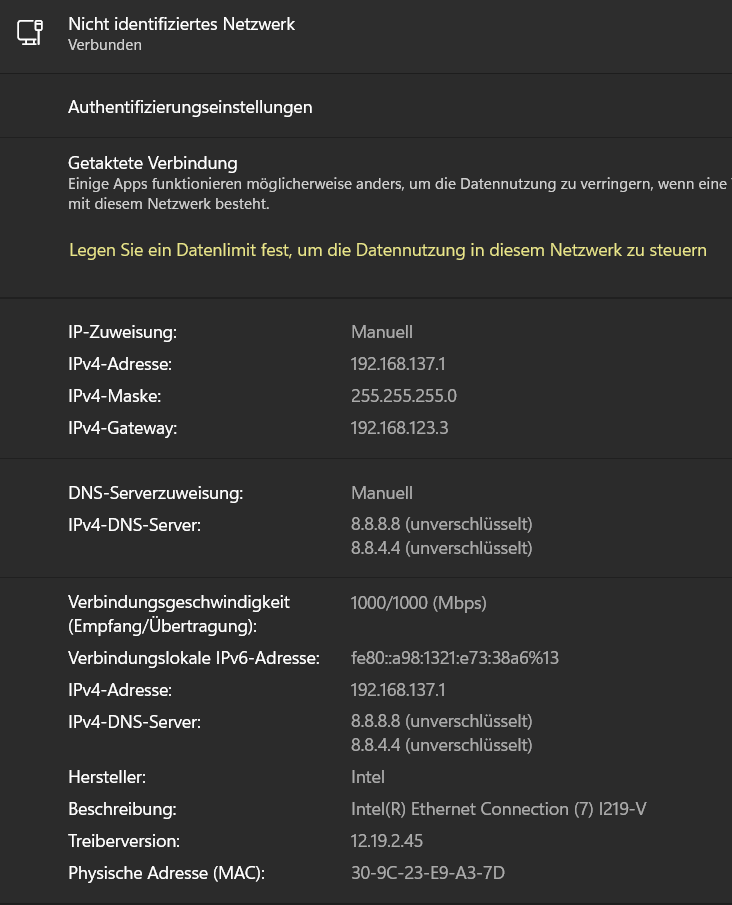Select the secondary DNS entry 8.8.4.4

point(440,548)
